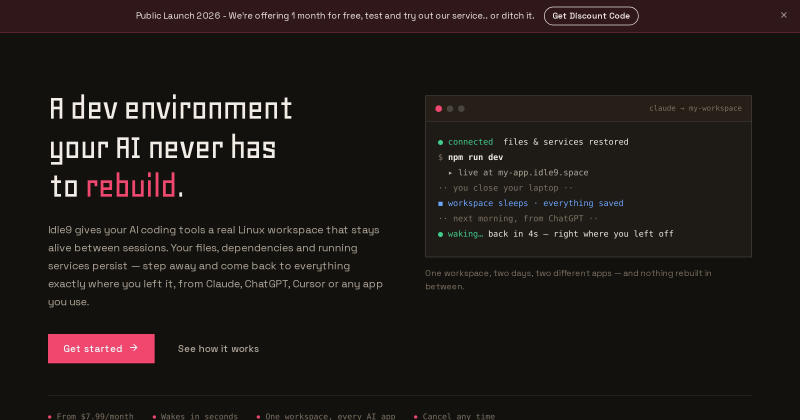
Task: Click the 'A dev environment' headline line
Action: 170,108
